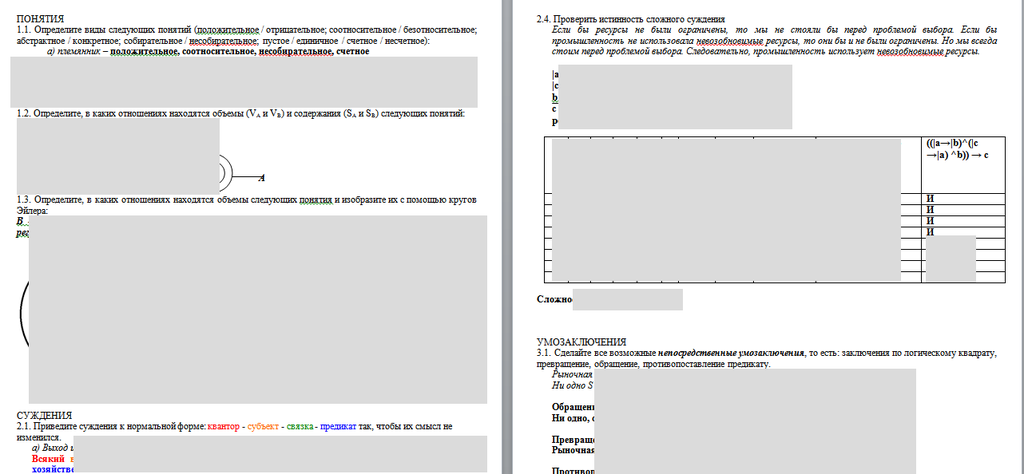Click the red word квантор
This screenshot has width=1024, height=474.
(224, 427)
